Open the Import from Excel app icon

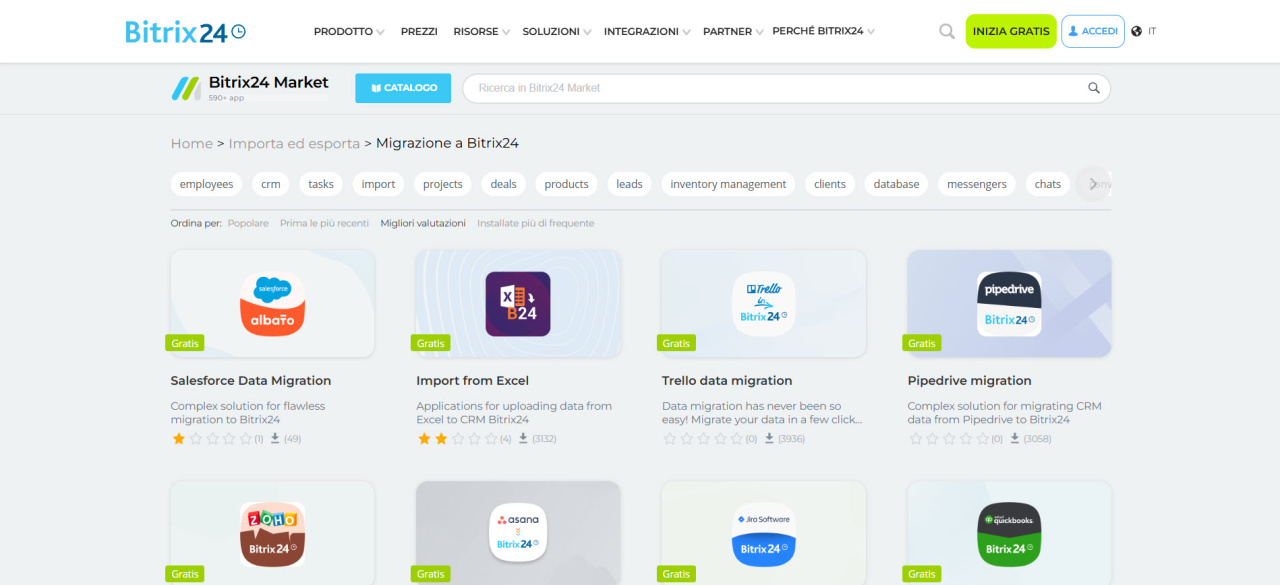(518, 304)
